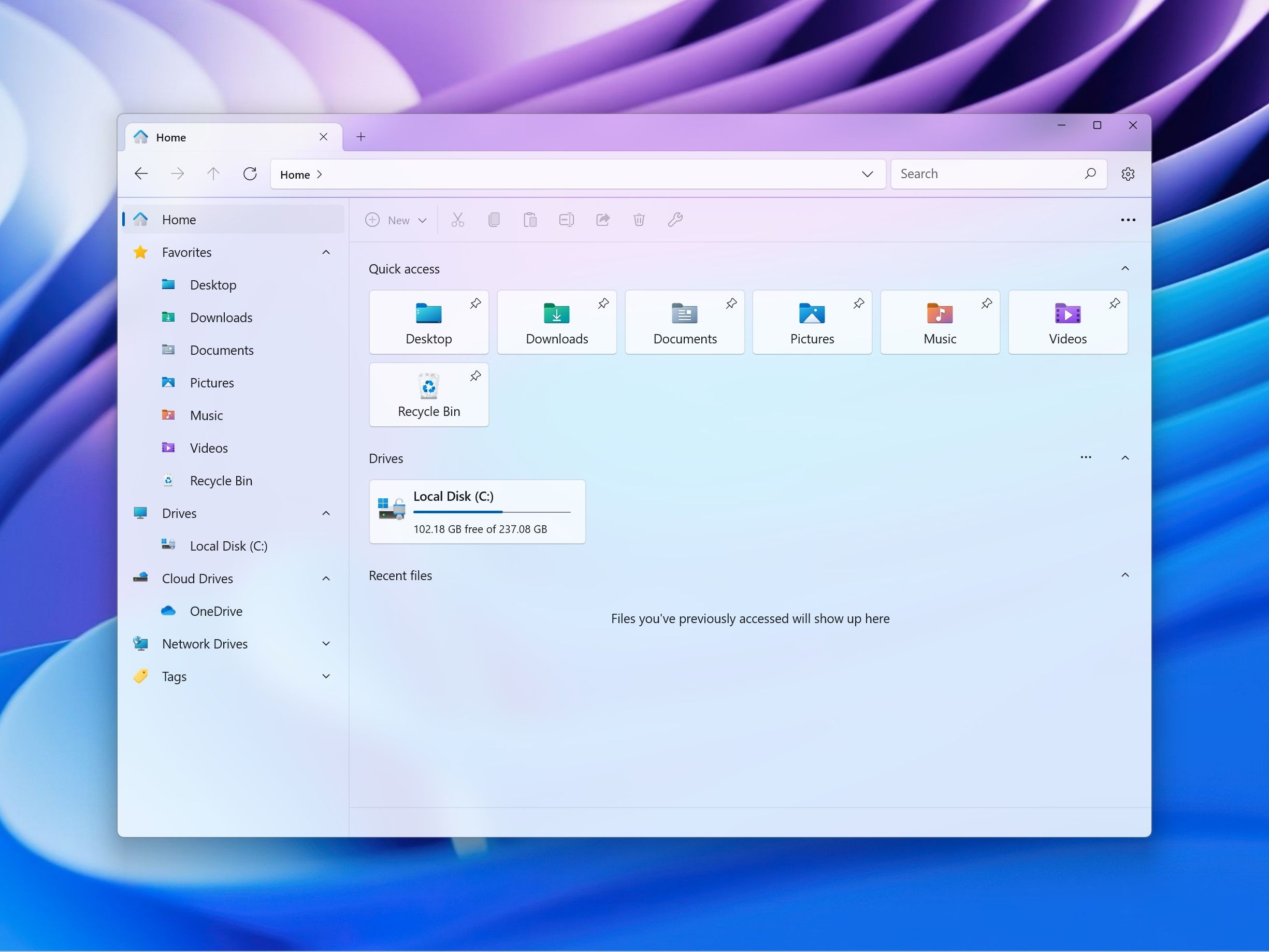Image resolution: width=1269 pixels, height=952 pixels.
Task: Unpin Downloads from Quick access
Action: point(603,304)
